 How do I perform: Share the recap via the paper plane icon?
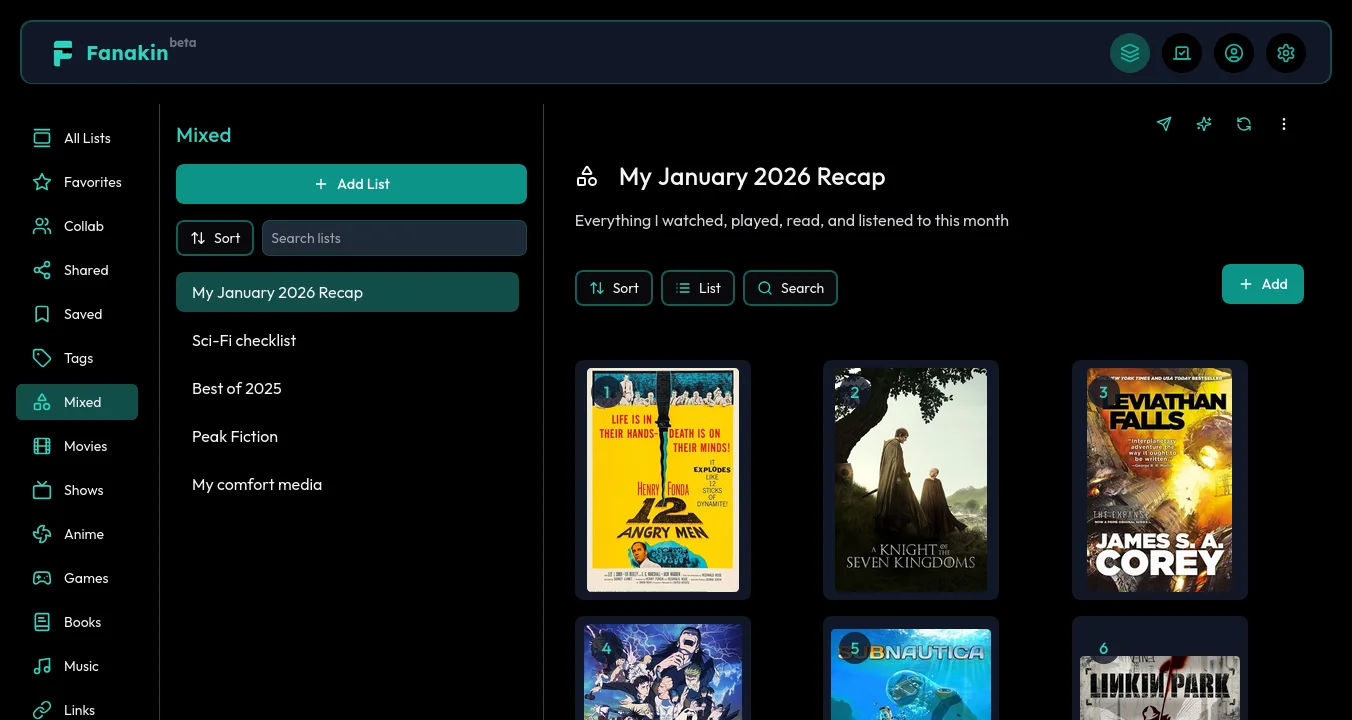tap(1163, 124)
